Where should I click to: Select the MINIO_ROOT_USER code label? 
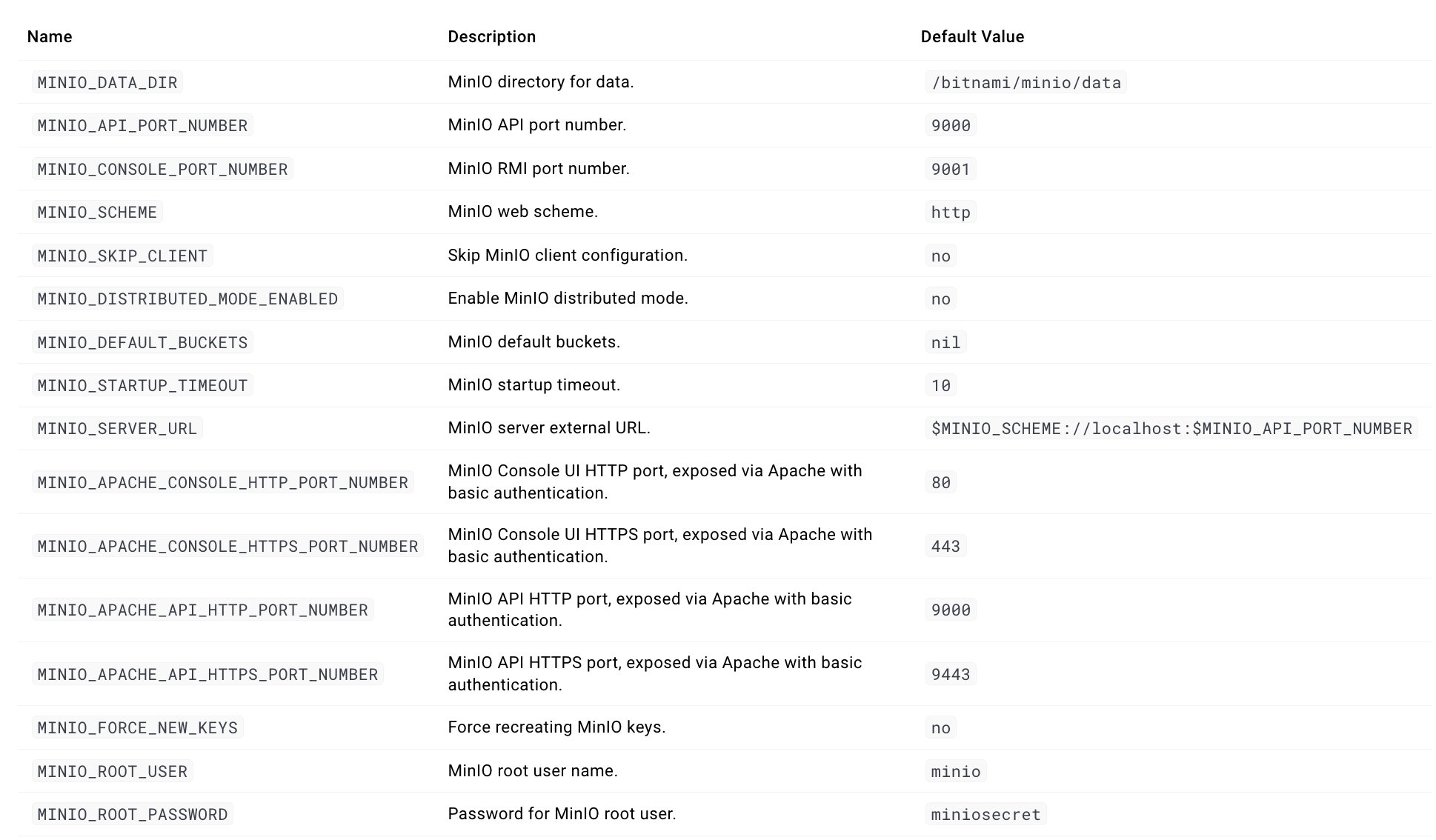[x=112, y=771]
